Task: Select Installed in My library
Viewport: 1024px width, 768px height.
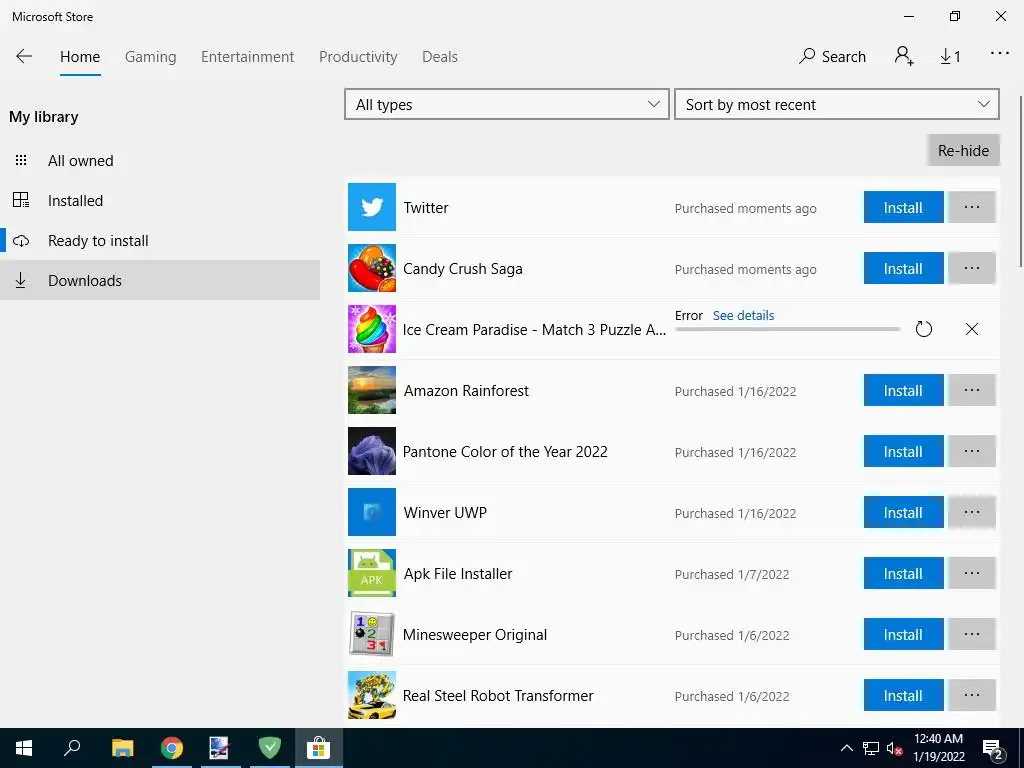Action: (x=160, y=200)
